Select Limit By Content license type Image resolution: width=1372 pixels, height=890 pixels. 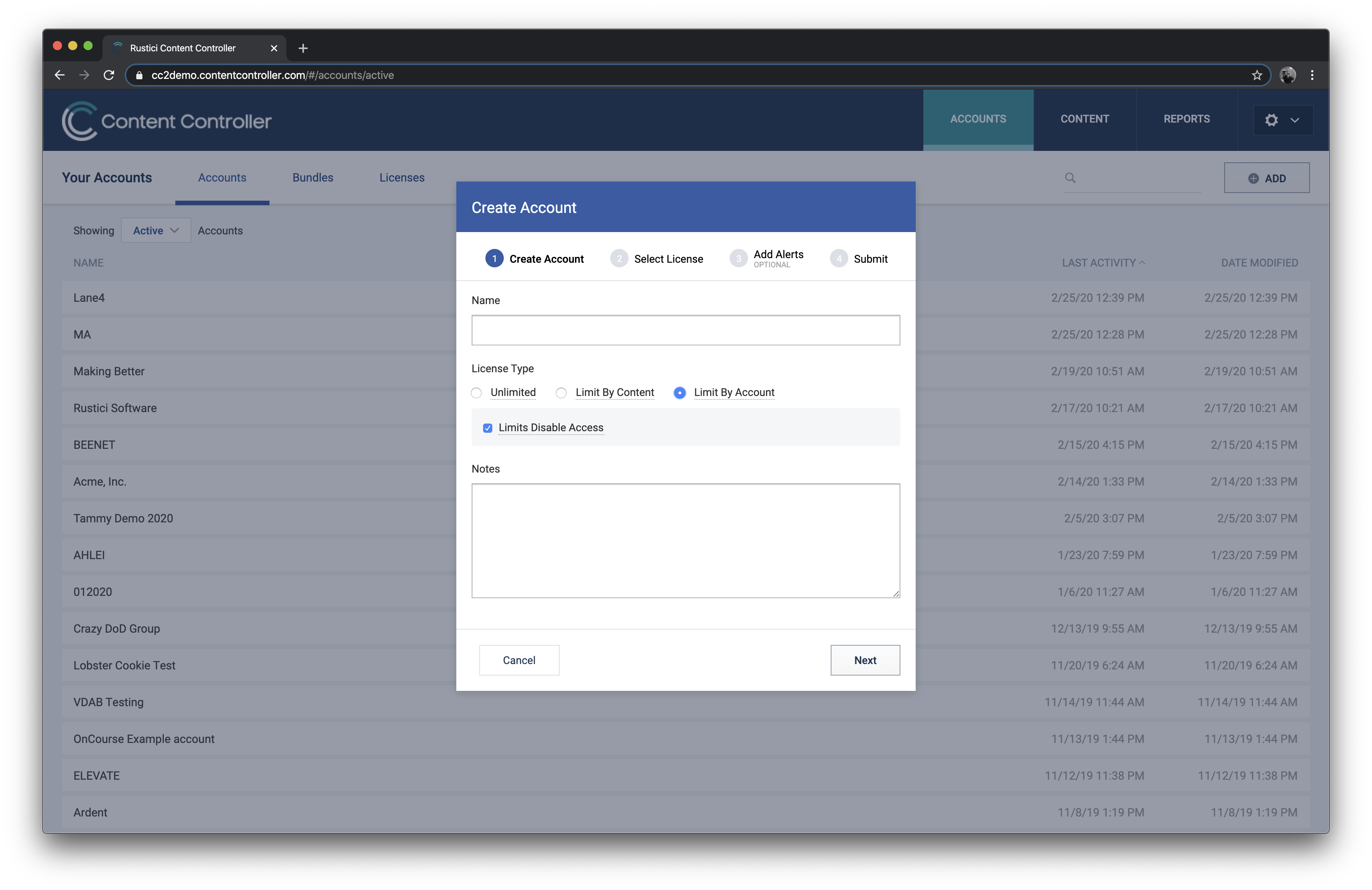pyautogui.click(x=561, y=393)
